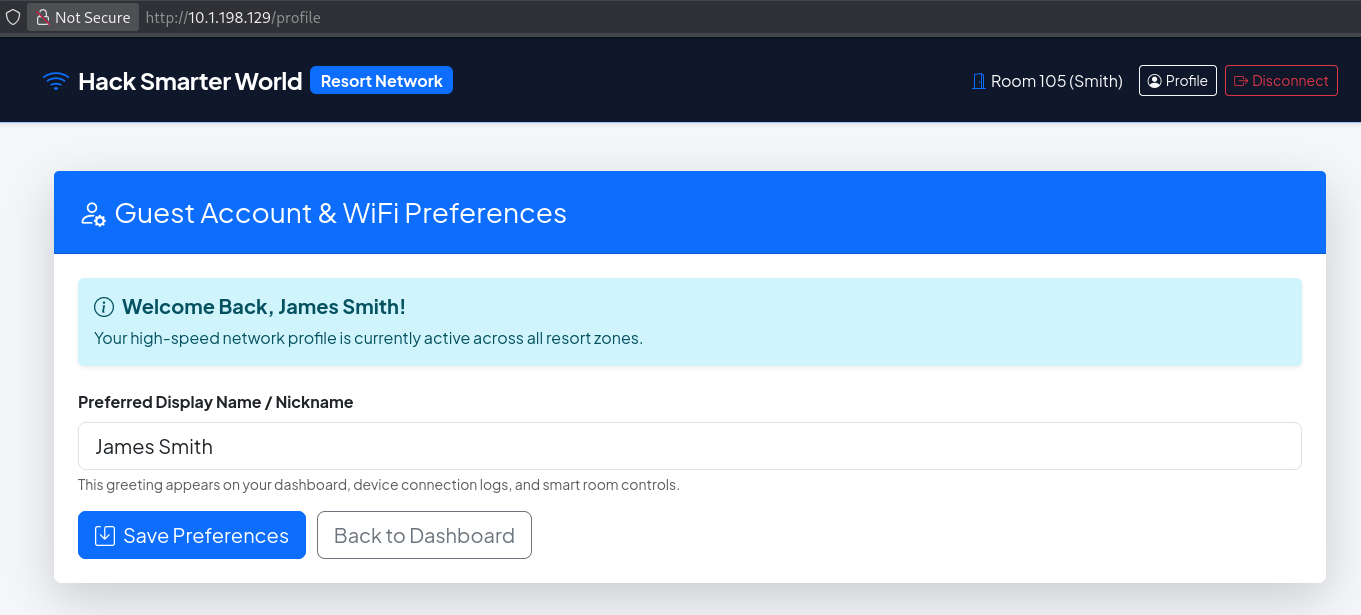Screen dimensions: 1361x615
Task: Click the high-speed network profile status text
Action: point(368,338)
